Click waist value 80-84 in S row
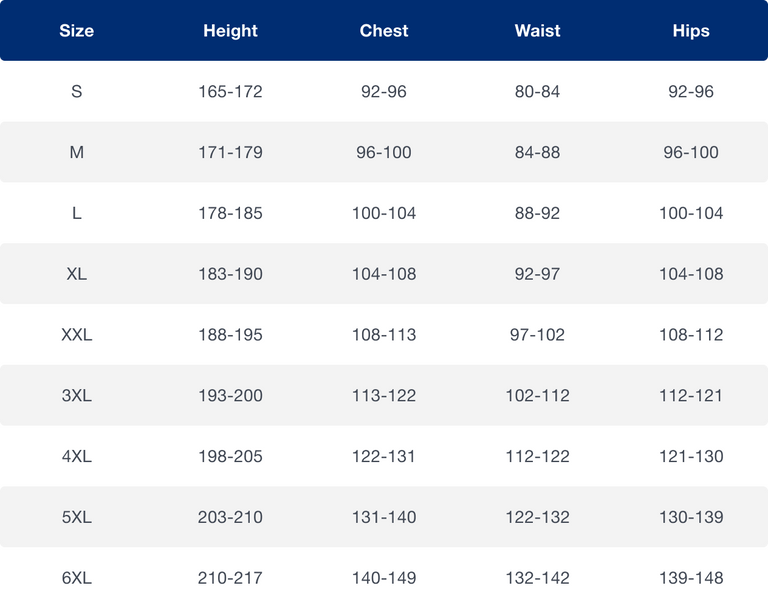This screenshot has width=768, height=608. [x=537, y=92]
